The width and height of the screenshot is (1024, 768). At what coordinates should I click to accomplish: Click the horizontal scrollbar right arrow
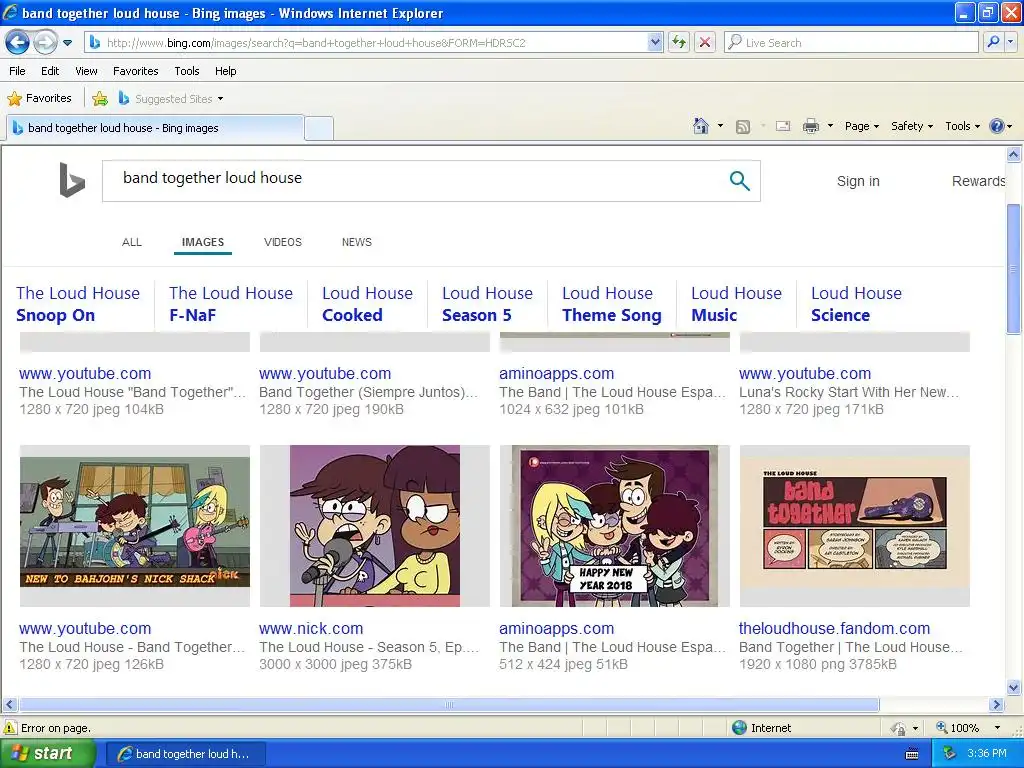[x=996, y=705]
